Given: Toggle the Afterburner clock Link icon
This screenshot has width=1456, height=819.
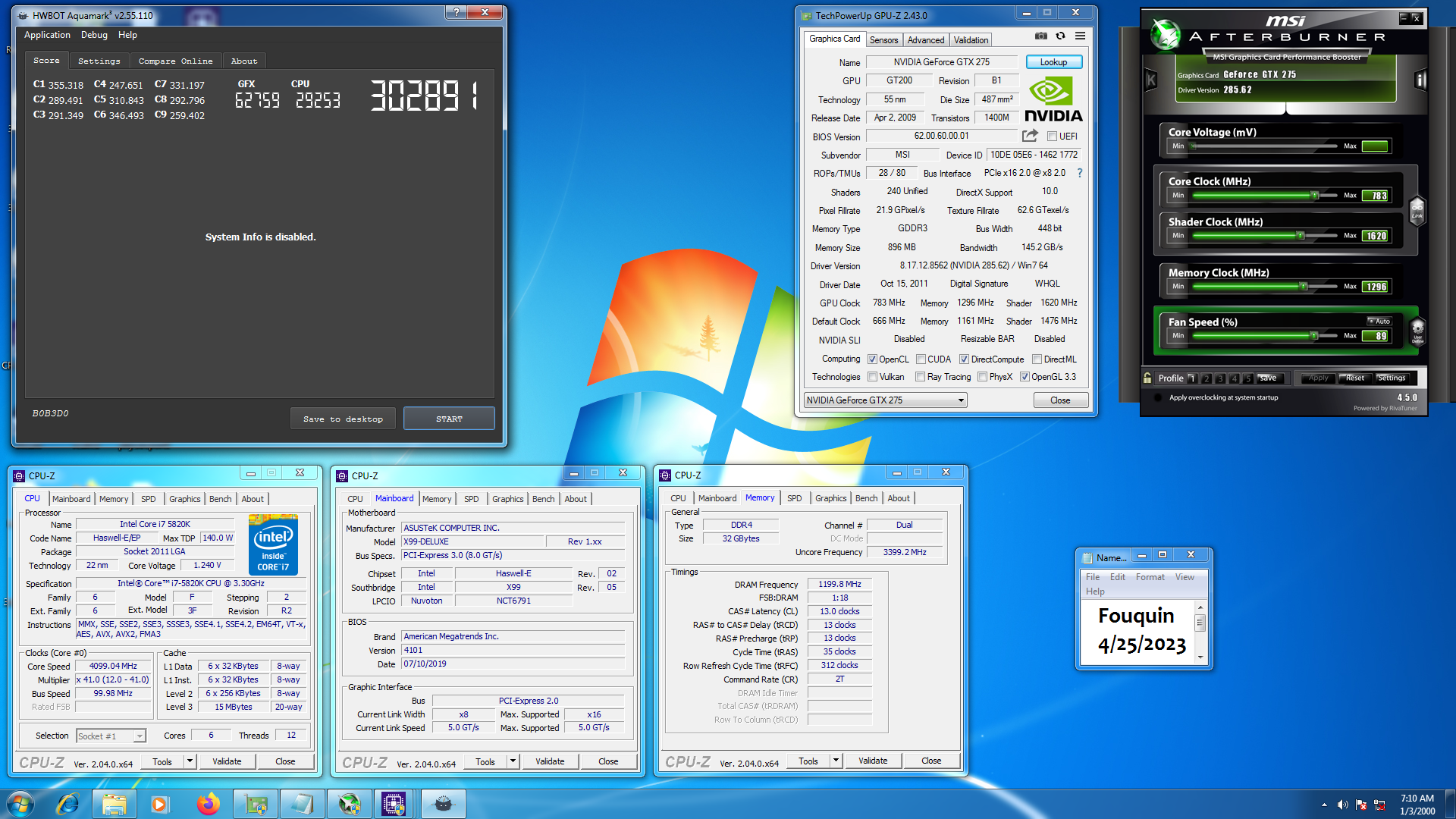Looking at the screenshot, I should tap(1417, 211).
